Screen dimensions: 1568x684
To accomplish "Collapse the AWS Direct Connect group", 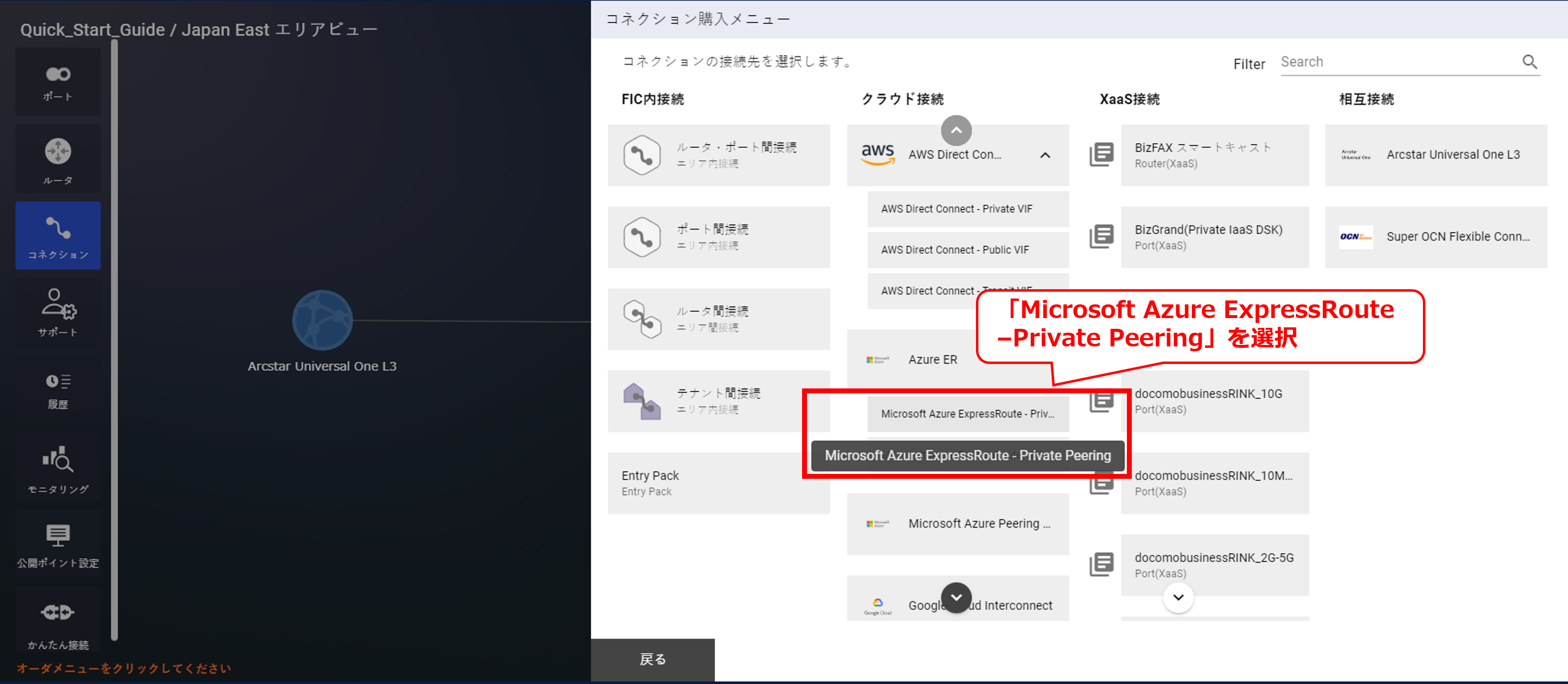I will pos(1044,155).
